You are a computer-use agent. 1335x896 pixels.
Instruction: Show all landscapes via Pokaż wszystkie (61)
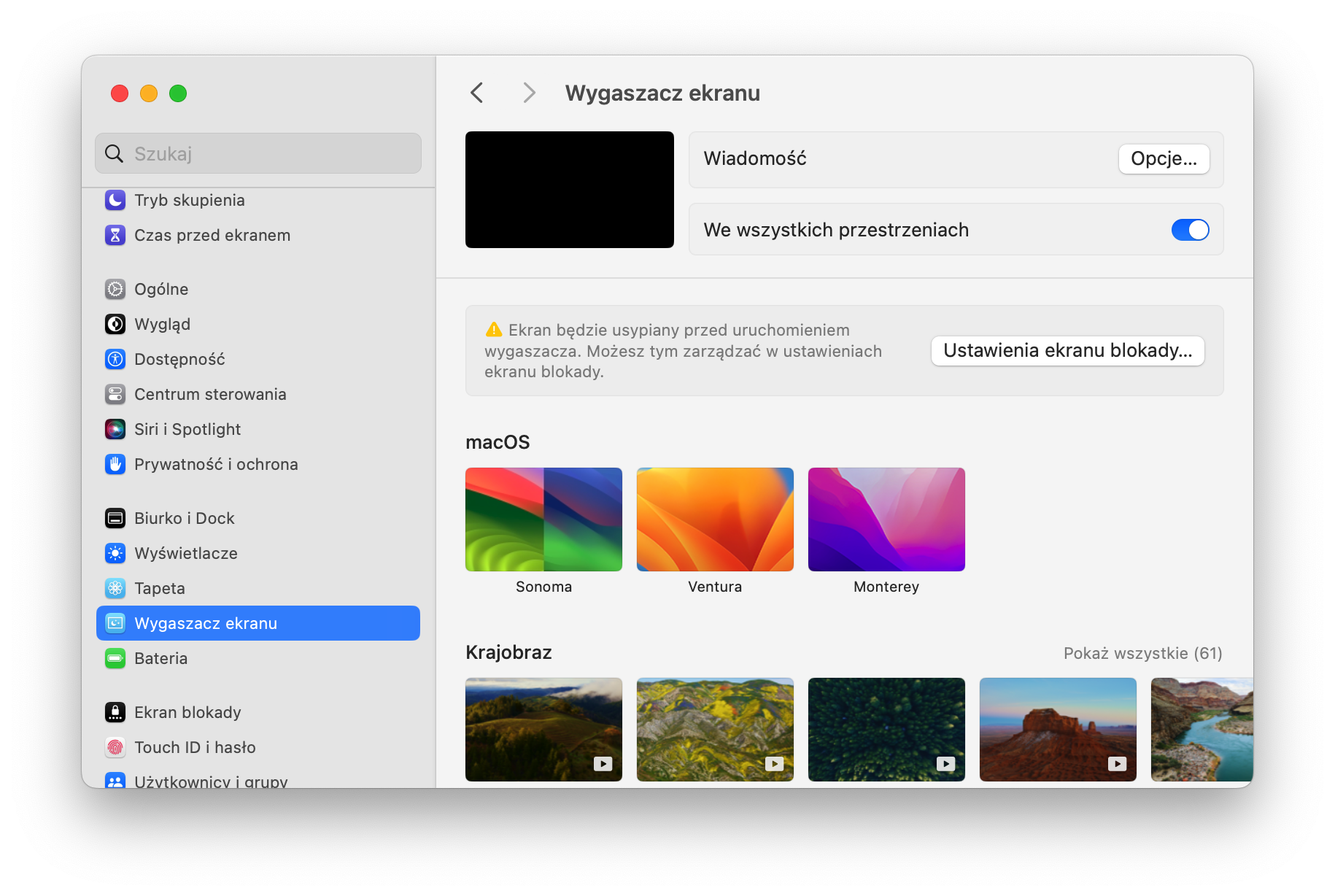(x=1142, y=653)
